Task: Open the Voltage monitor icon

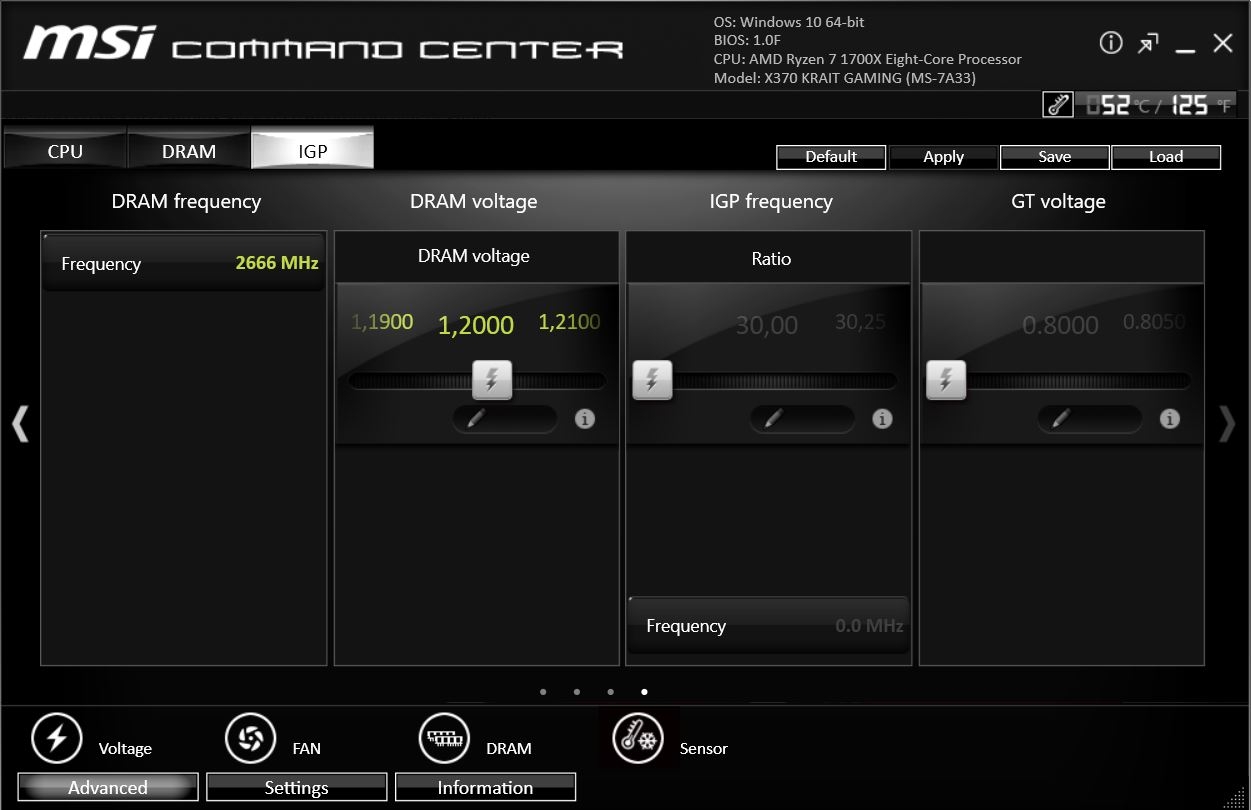Action: 58,739
